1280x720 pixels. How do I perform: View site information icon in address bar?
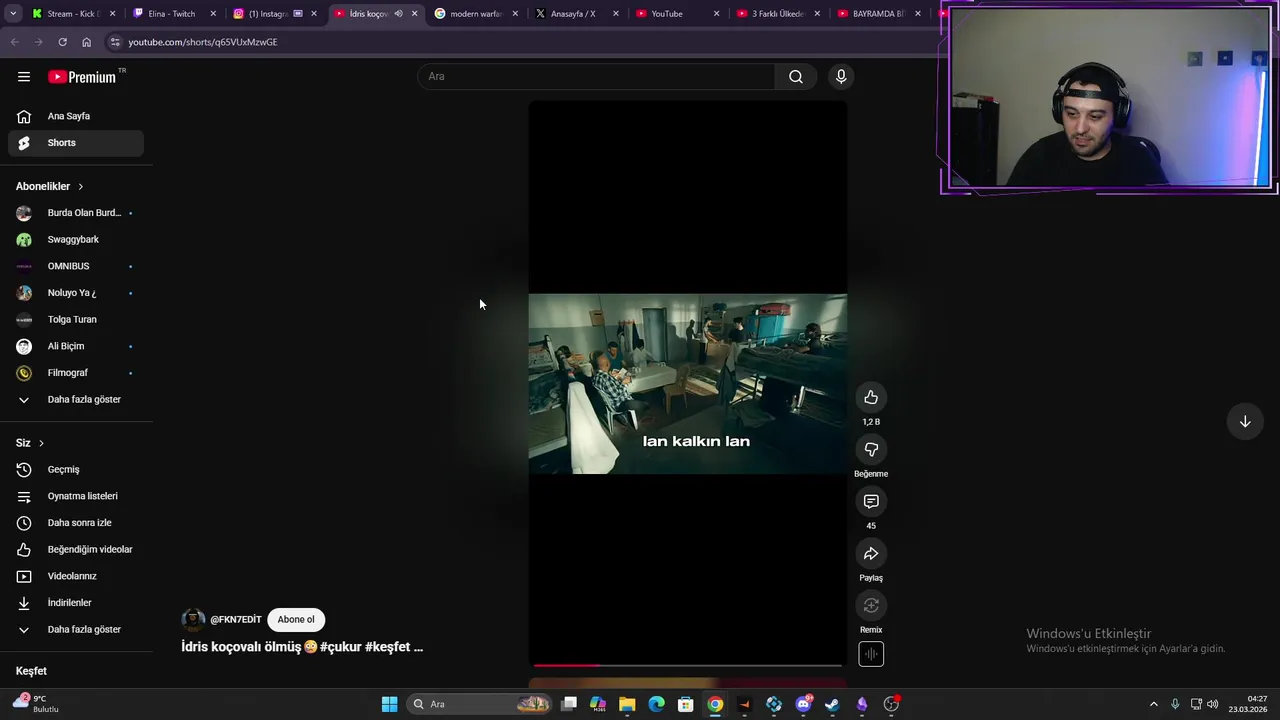click(x=115, y=42)
